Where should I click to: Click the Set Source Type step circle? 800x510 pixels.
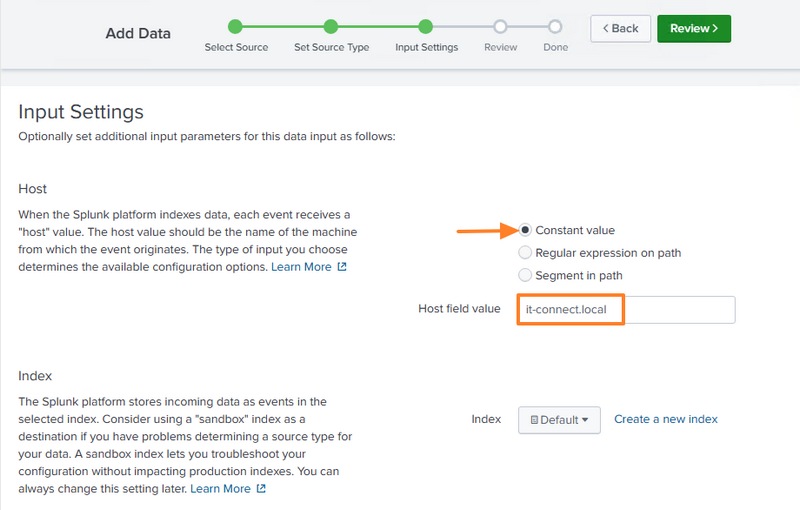tap(331, 27)
